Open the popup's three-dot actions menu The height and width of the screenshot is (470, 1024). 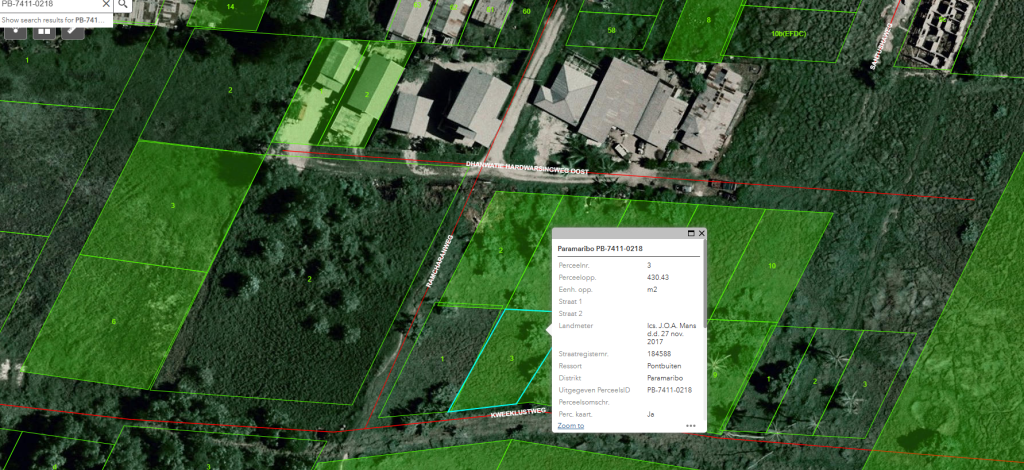click(690, 426)
